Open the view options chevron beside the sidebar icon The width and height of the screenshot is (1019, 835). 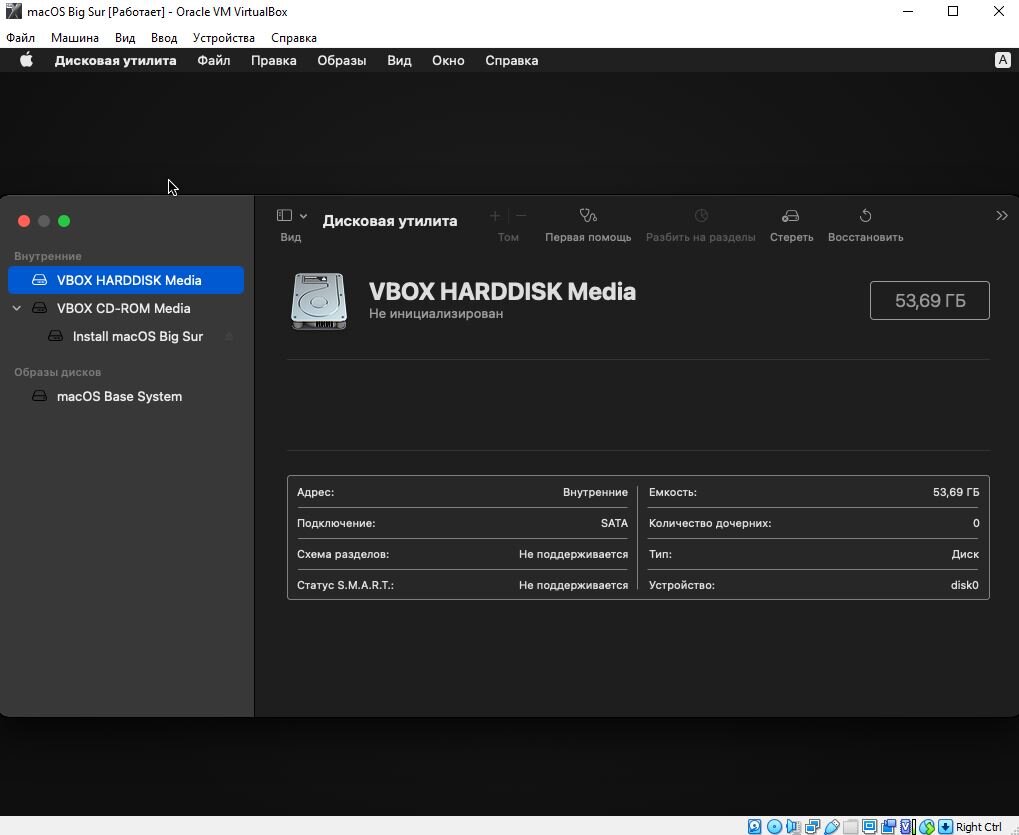[303, 216]
